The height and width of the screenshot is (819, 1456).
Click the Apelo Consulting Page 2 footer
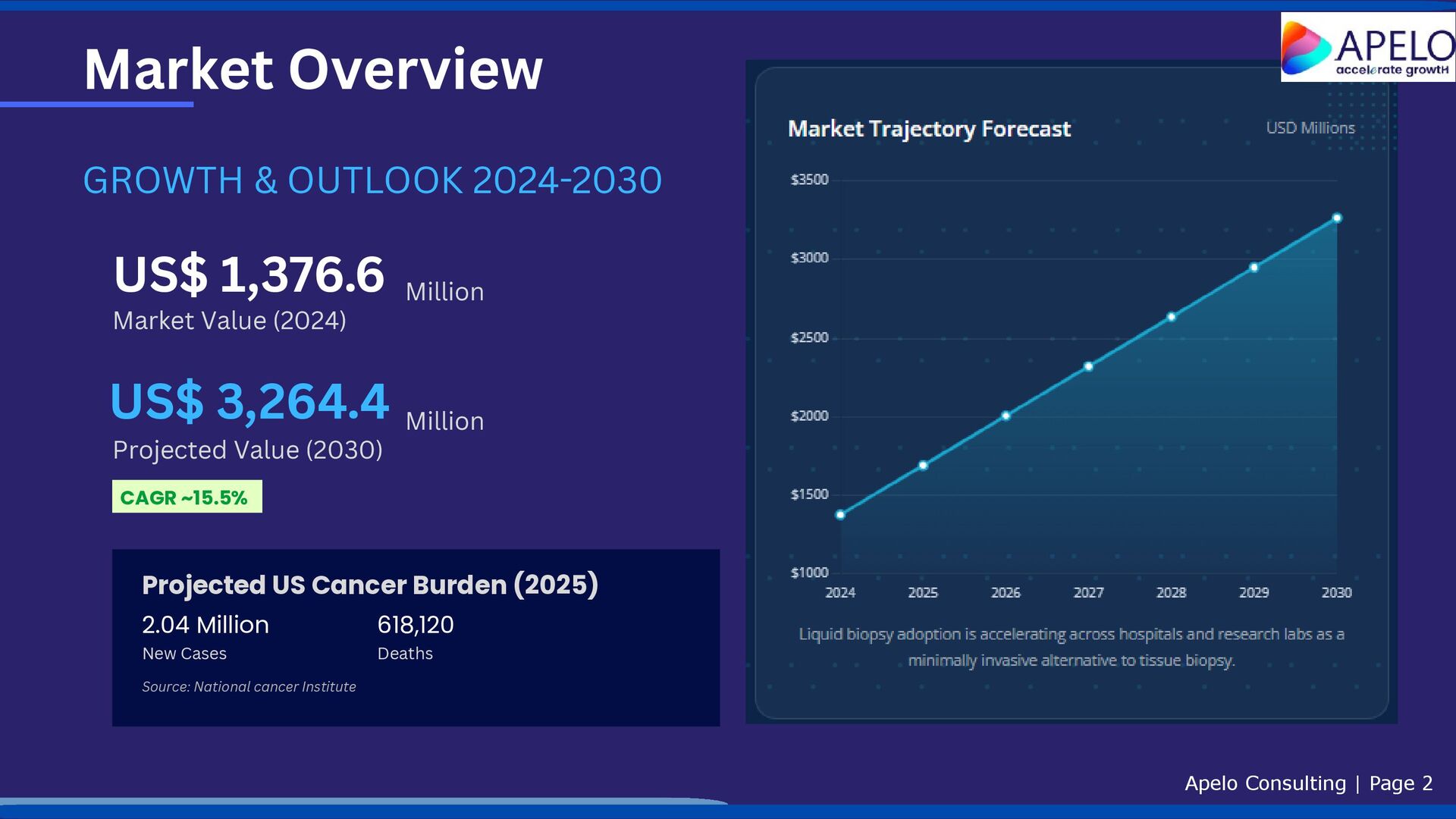[1308, 783]
